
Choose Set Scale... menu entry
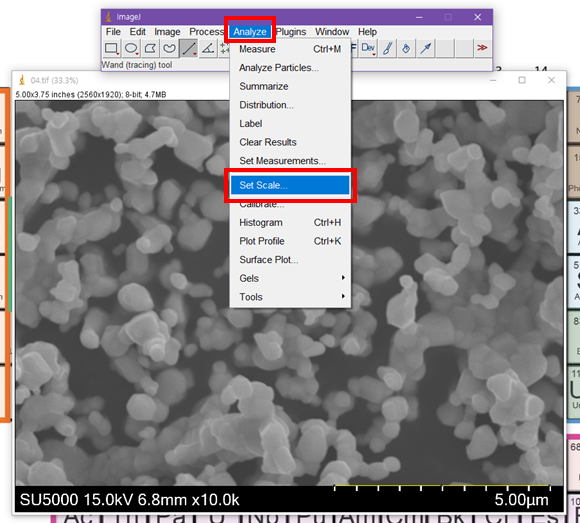[290, 185]
